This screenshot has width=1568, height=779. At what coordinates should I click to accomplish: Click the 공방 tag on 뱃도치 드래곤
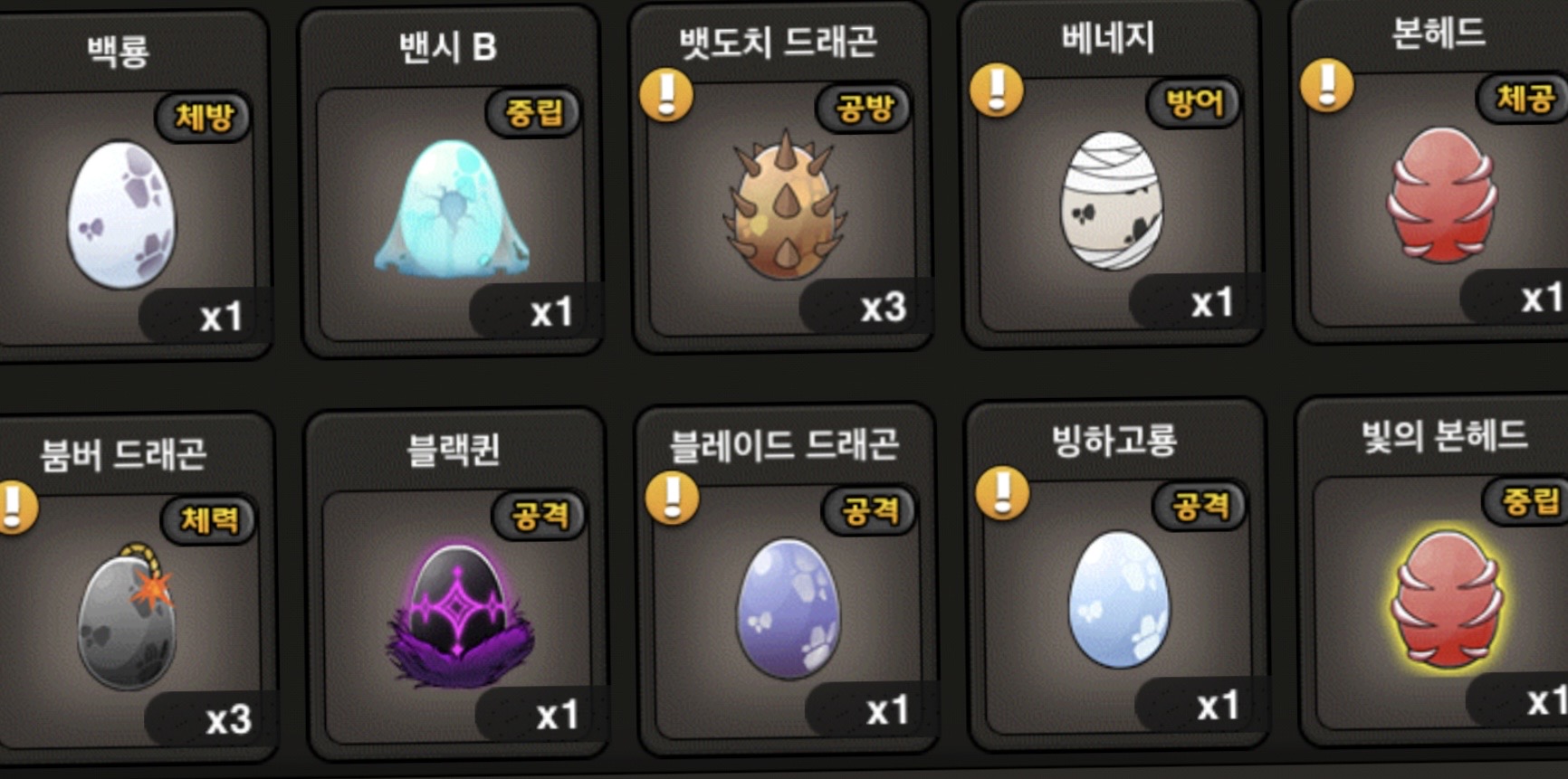[865, 109]
